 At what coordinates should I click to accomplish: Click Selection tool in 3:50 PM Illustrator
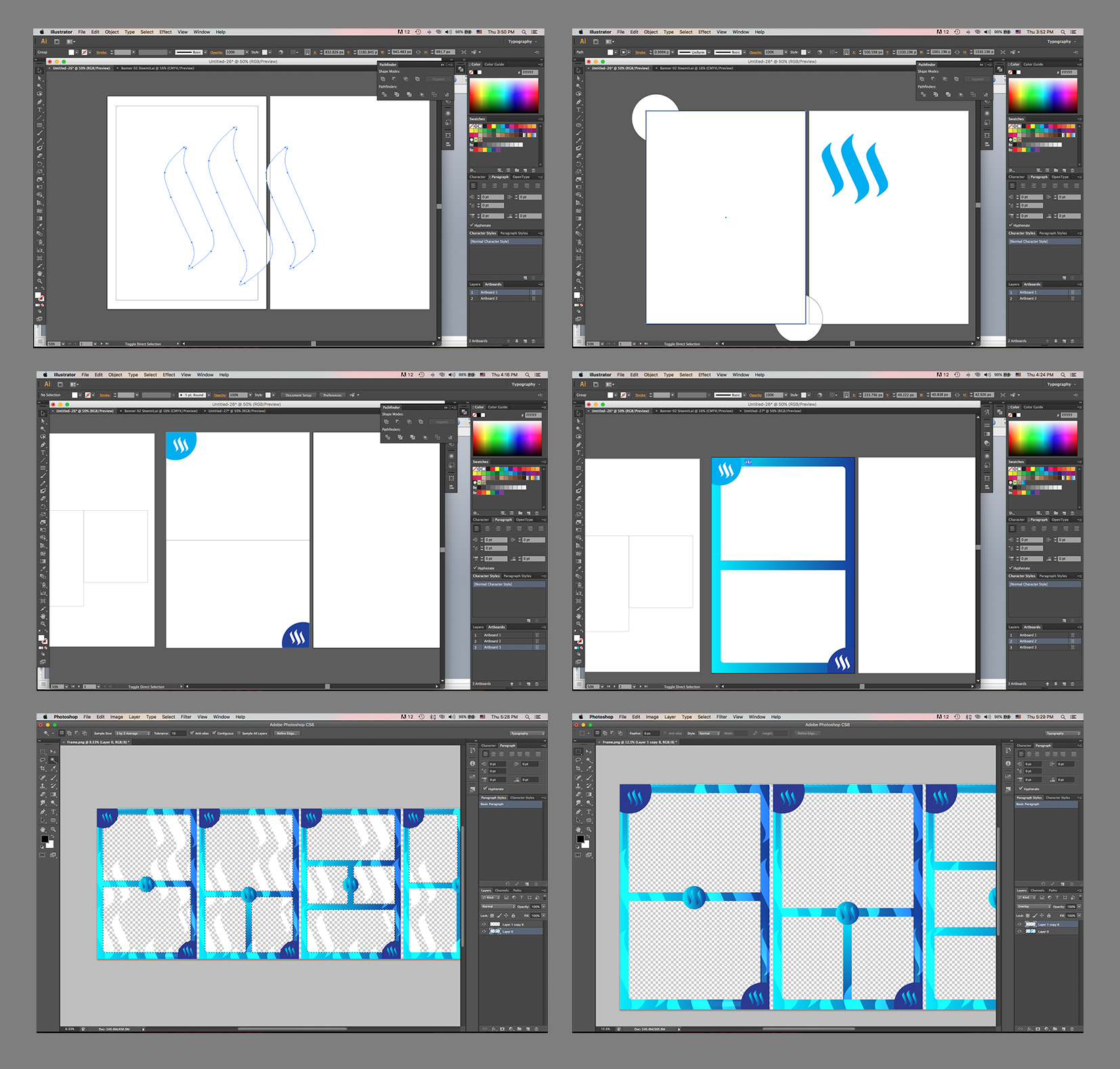[x=39, y=70]
